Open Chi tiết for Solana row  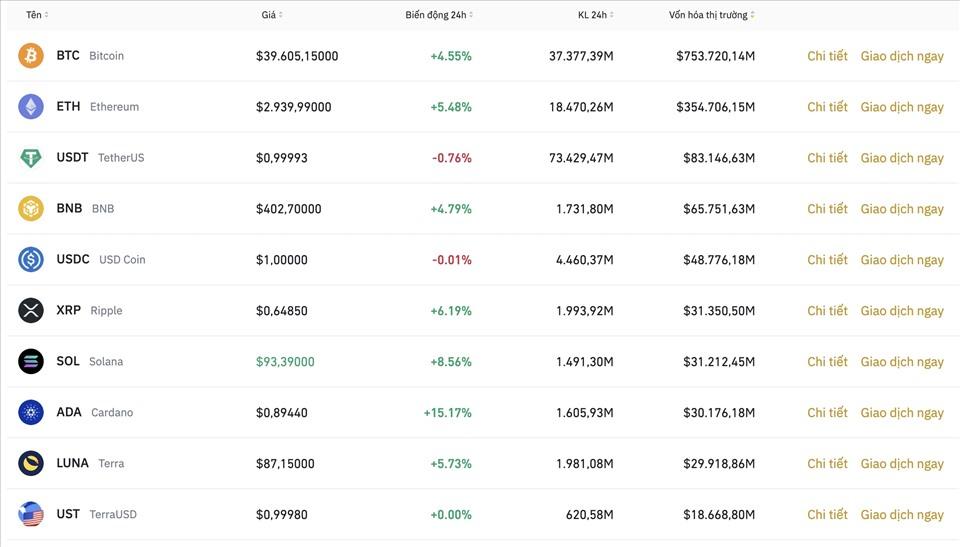coord(827,362)
